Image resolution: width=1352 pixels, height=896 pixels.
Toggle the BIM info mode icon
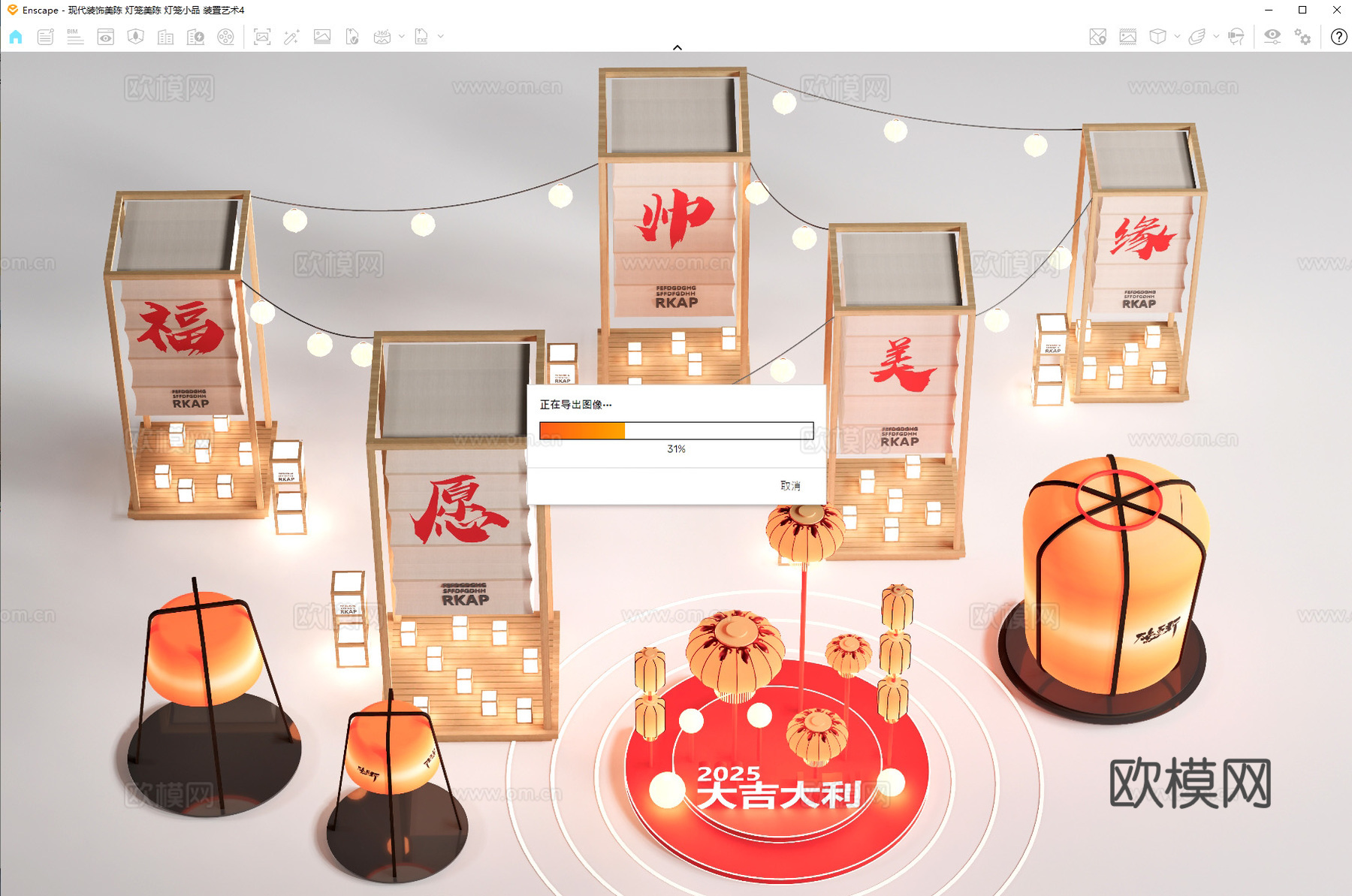[x=75, y=36]
